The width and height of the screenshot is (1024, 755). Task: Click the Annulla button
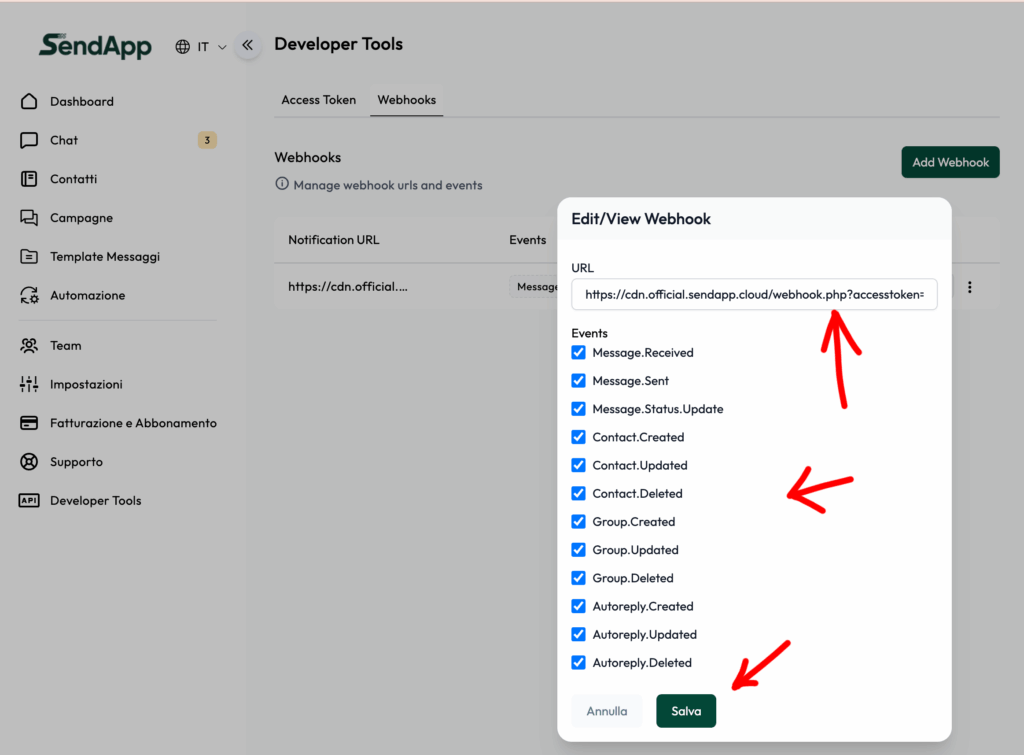(607, 711)
